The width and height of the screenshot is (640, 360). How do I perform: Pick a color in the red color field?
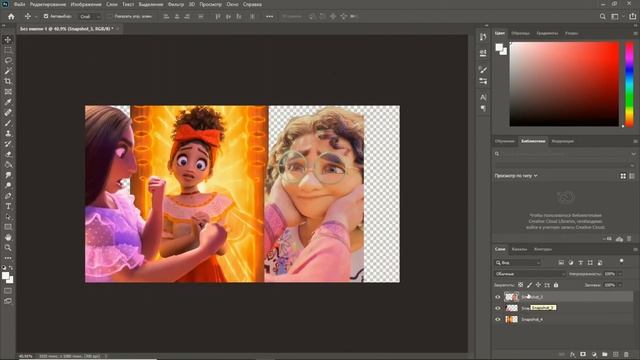click(564, 84)
